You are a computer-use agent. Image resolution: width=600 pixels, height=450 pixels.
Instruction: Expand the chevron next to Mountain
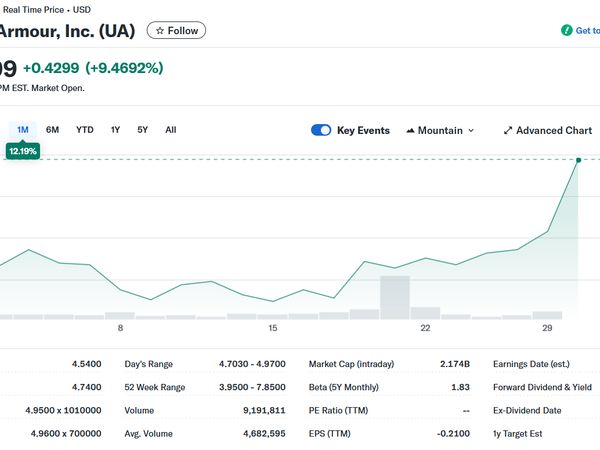pos(471,130)
